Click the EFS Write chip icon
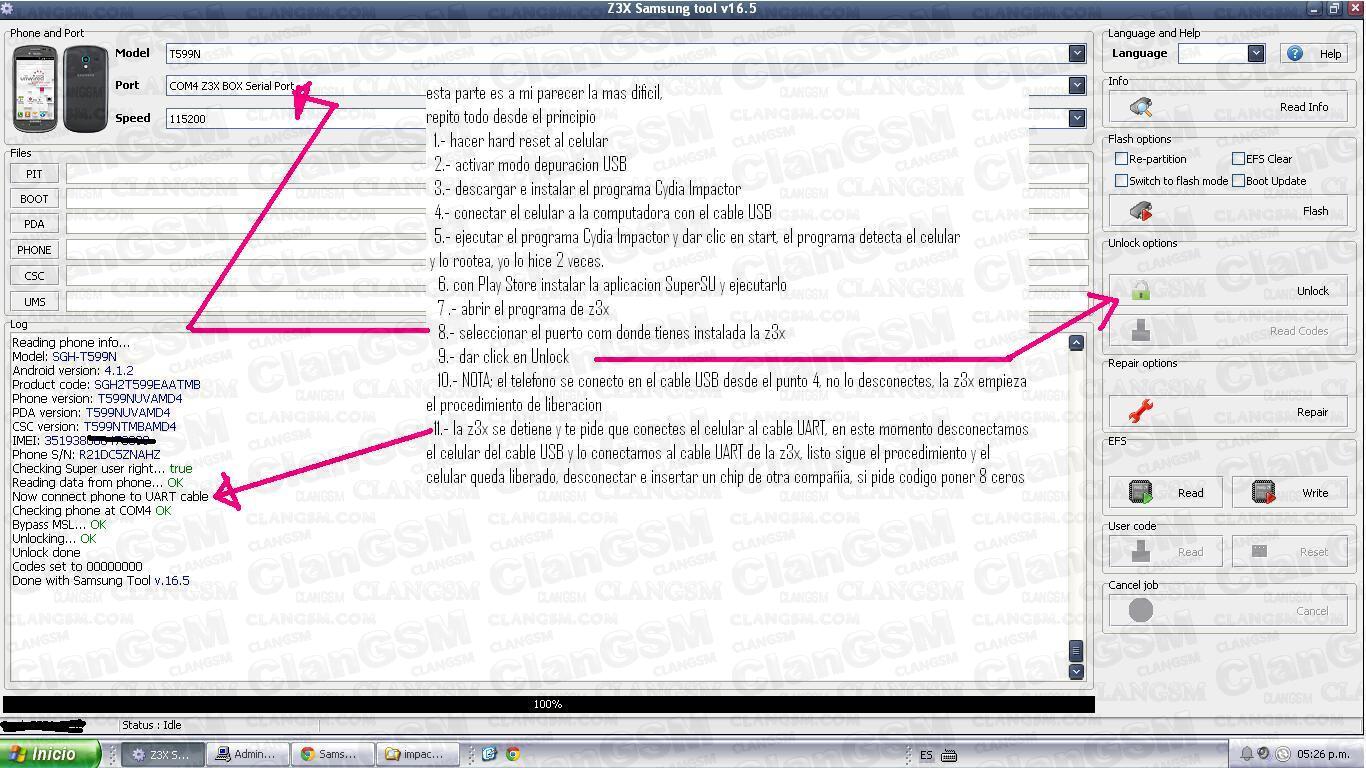This screenshot has width=1366, height=768. [x=1263, y=492]
